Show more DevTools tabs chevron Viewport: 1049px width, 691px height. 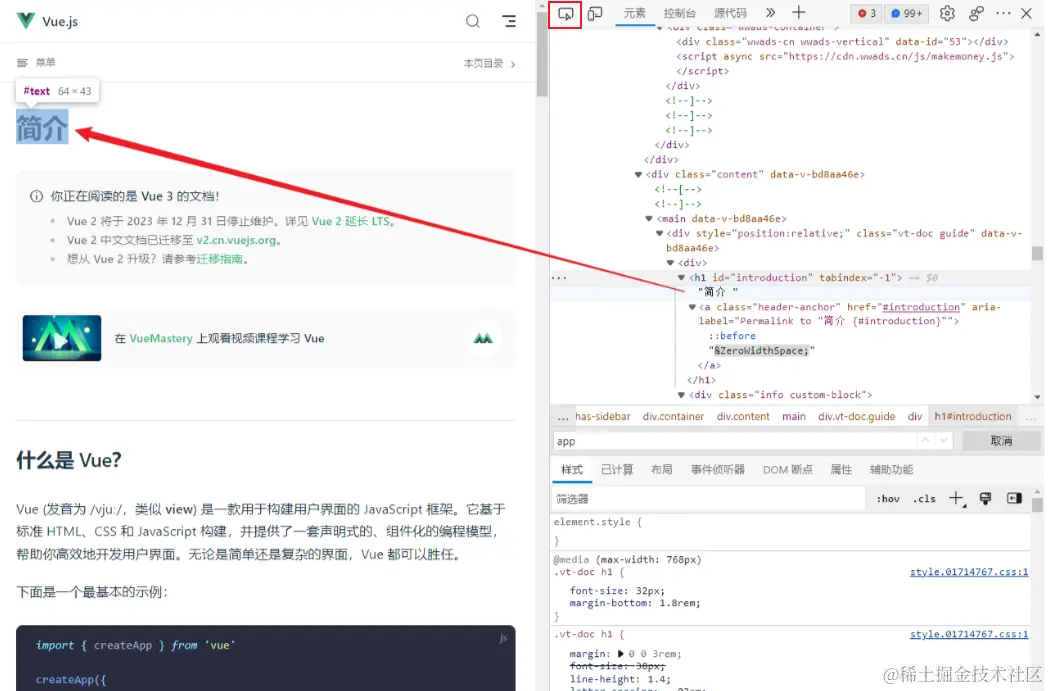(x=771, y=13)
